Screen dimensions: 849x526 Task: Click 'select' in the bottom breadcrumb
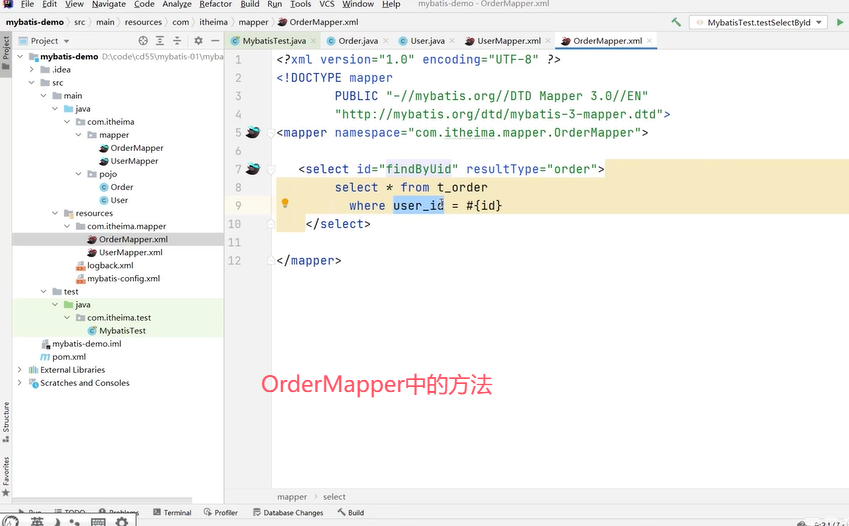(x=334, y=497)
